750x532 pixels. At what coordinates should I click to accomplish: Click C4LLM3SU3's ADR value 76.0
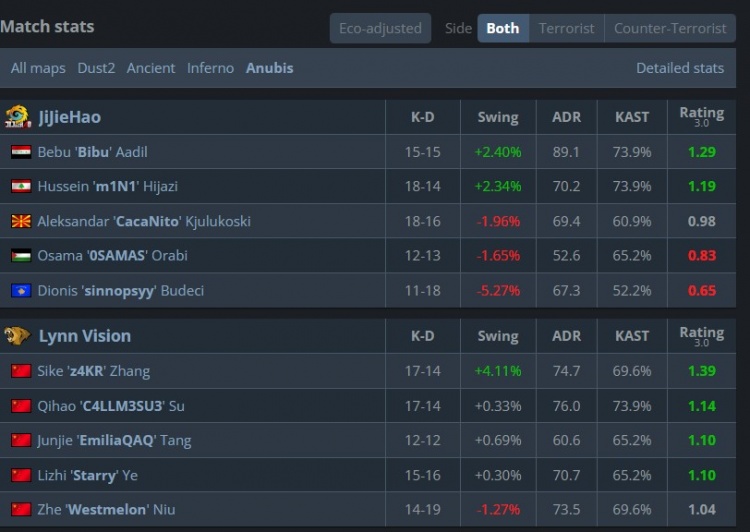click(566, 406)
